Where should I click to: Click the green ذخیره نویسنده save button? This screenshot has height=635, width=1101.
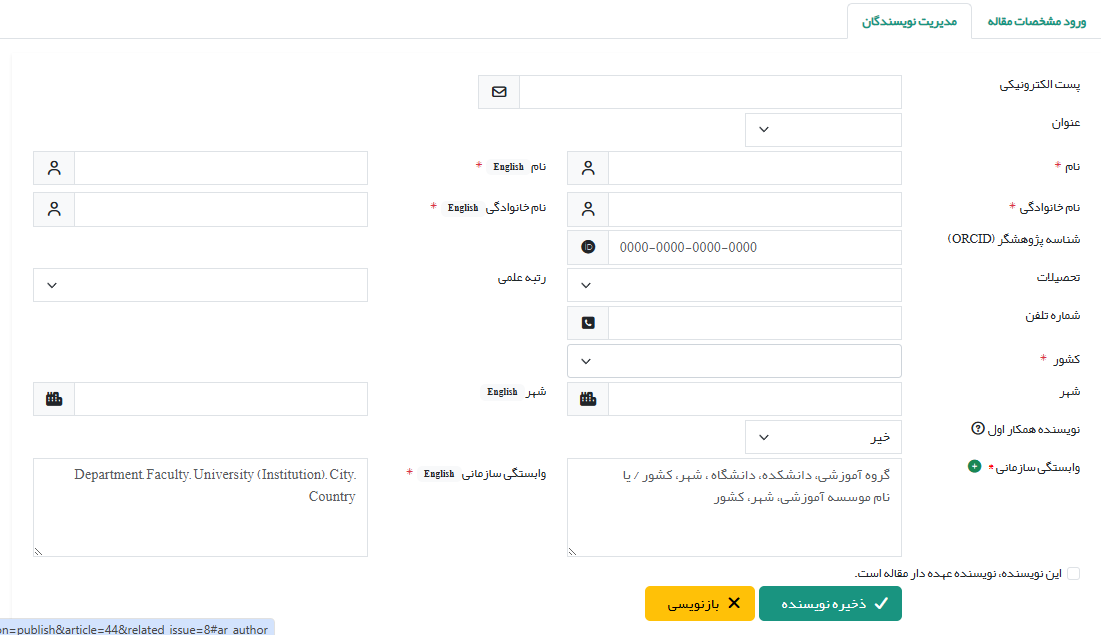tap(830, 604)
